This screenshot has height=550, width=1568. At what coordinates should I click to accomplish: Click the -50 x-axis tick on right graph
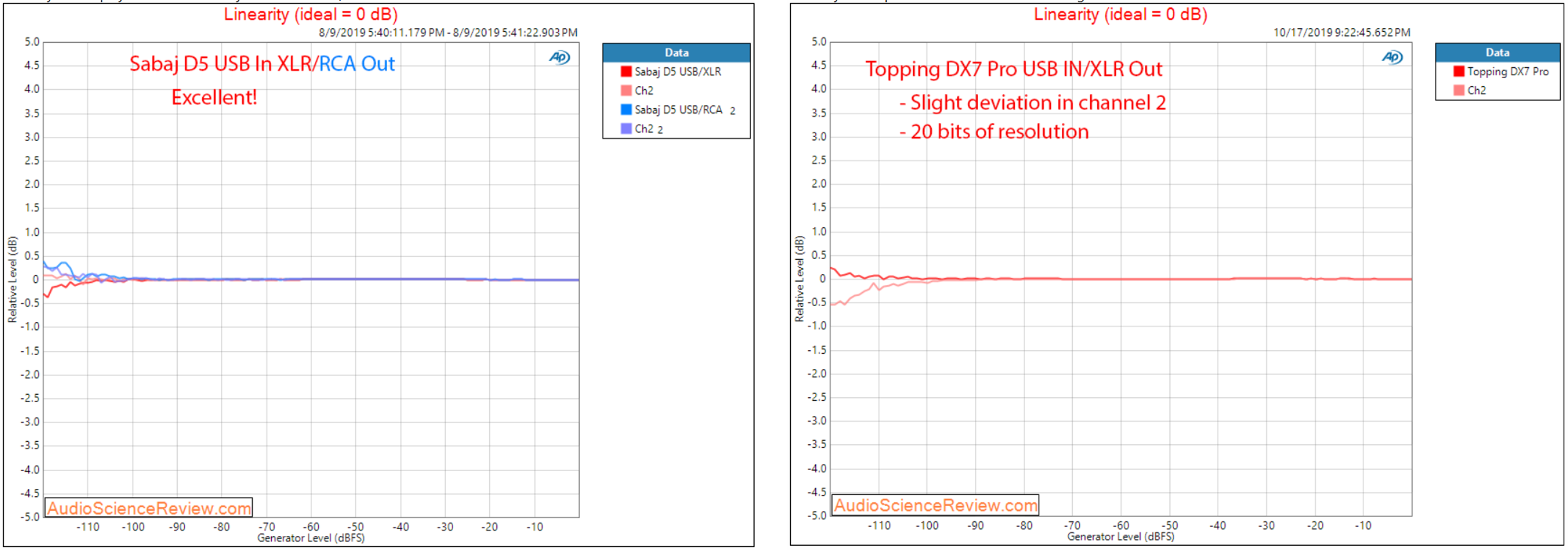pos(1169,525)
